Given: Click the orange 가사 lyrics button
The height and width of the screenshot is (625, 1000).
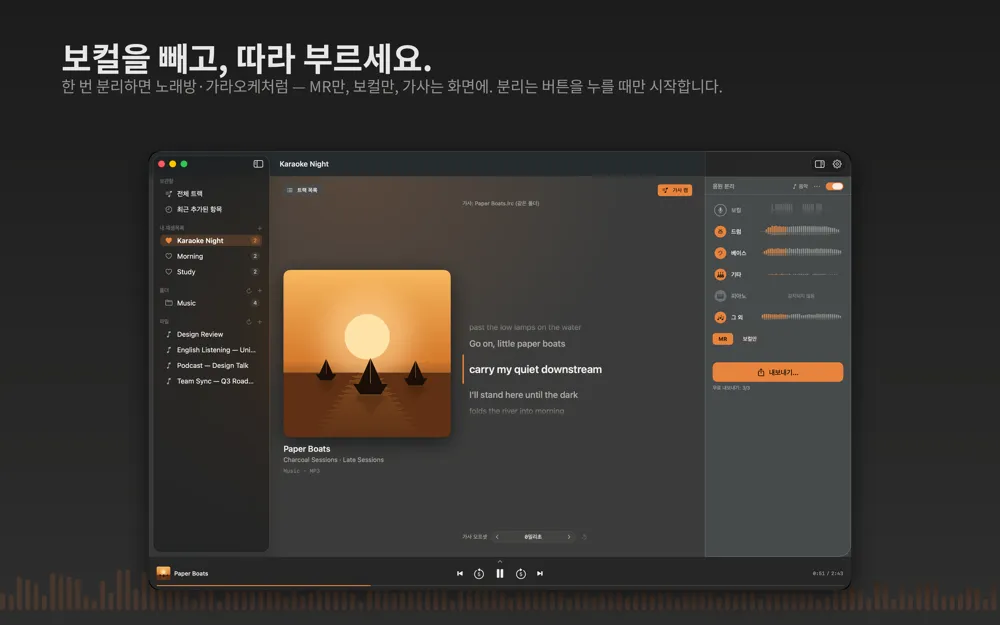Looking at the screenshot, I should [x=675, y=190].
